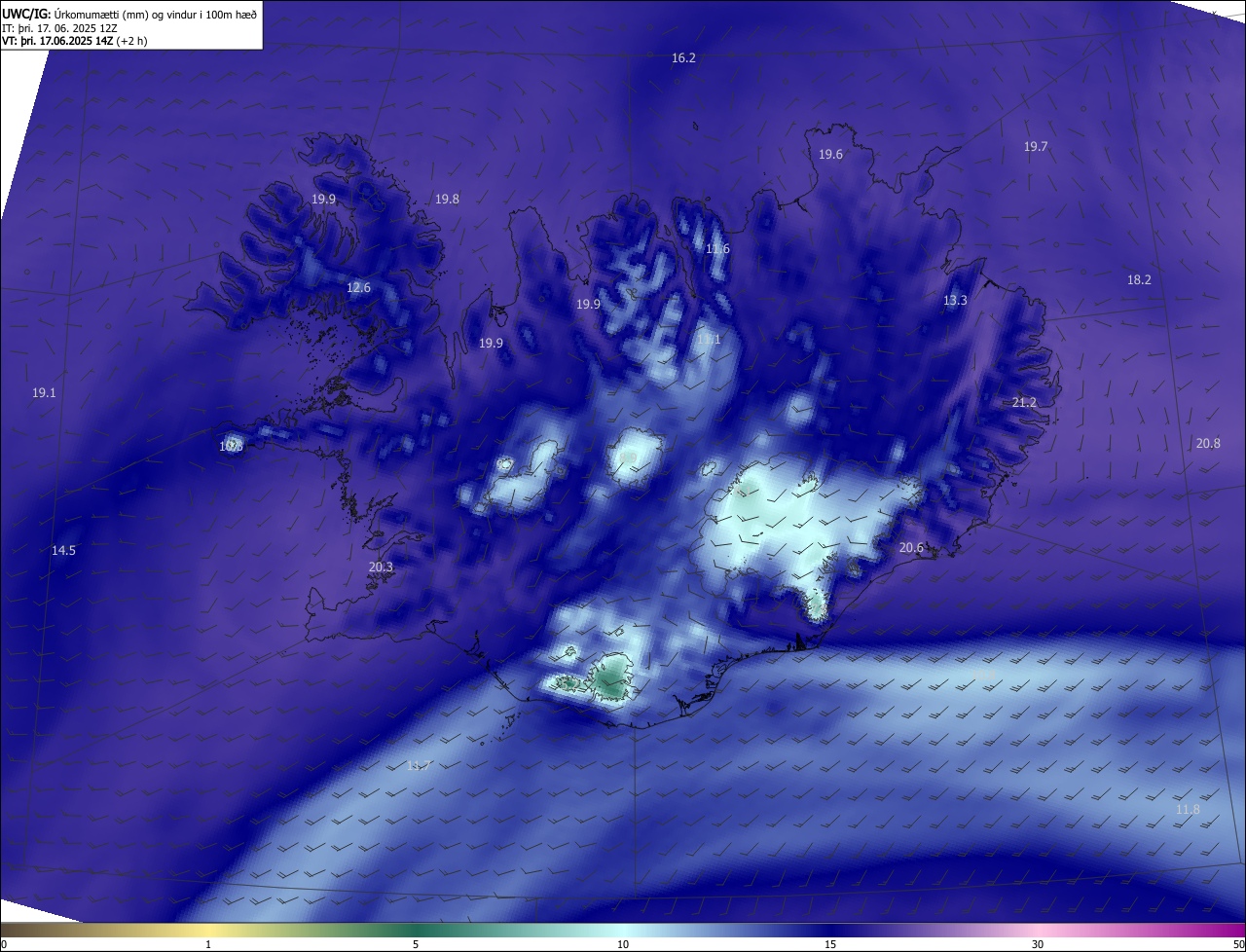Image resolution: width=1246 pixels, height=952 pixels.
Task: Click the 12.6 value label
Action: 359,288
